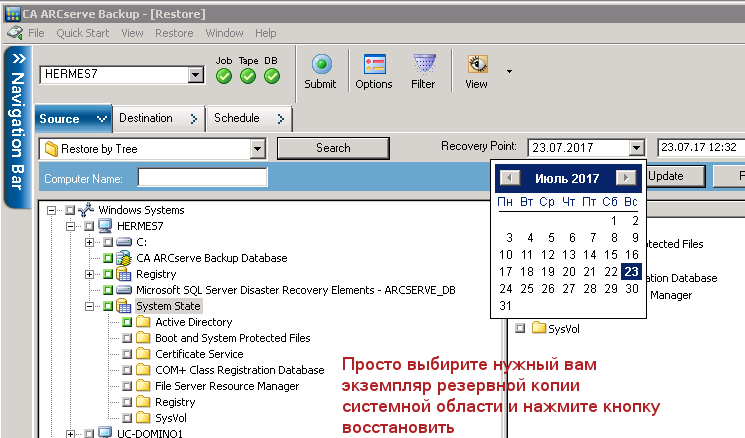745x438 pixels.
Task: Expand the UC-DOMINO1 node
Action: coord(70,434)
